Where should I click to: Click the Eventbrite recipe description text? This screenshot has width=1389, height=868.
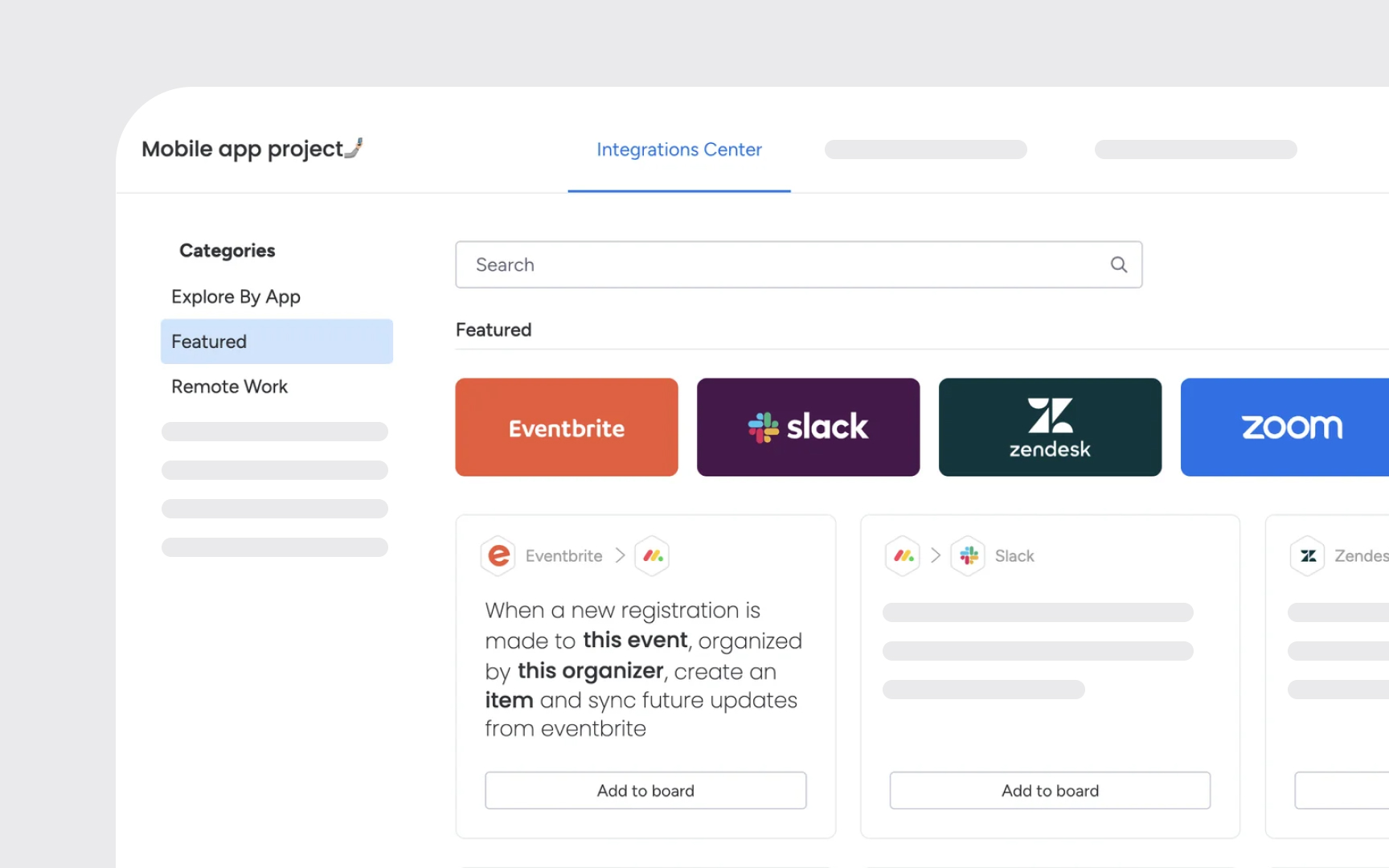641,669
